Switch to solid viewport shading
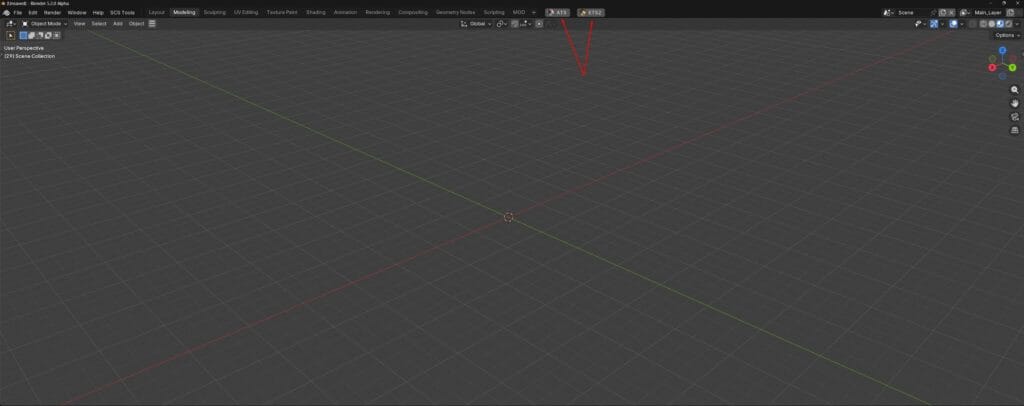This screenshot has width=1024, height=406. [991, 23]
